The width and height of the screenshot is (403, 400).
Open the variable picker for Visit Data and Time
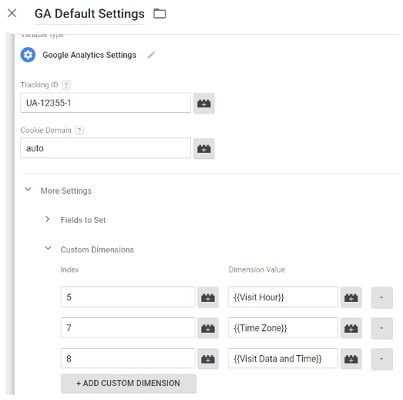351,359
